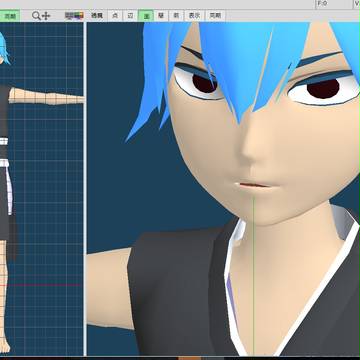
Task: Toggle the 透視 perspective view button
Action: click(97, 16)
